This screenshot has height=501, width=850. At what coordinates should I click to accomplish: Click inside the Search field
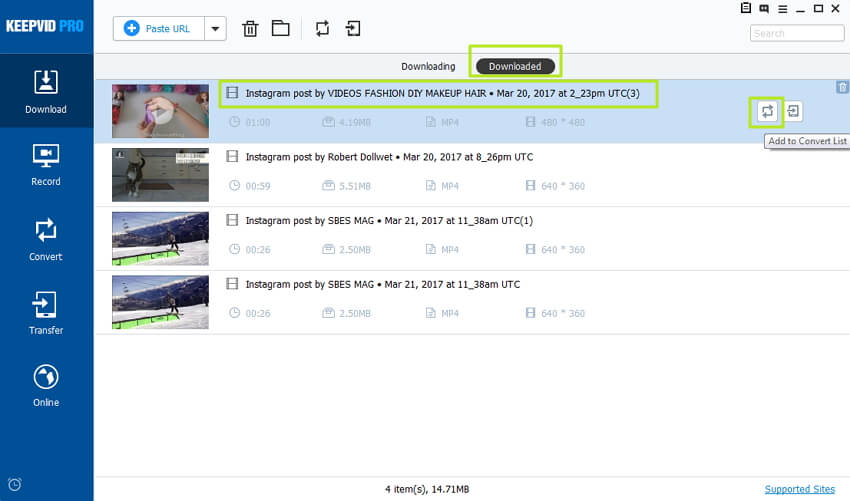[x=797, y=34]
